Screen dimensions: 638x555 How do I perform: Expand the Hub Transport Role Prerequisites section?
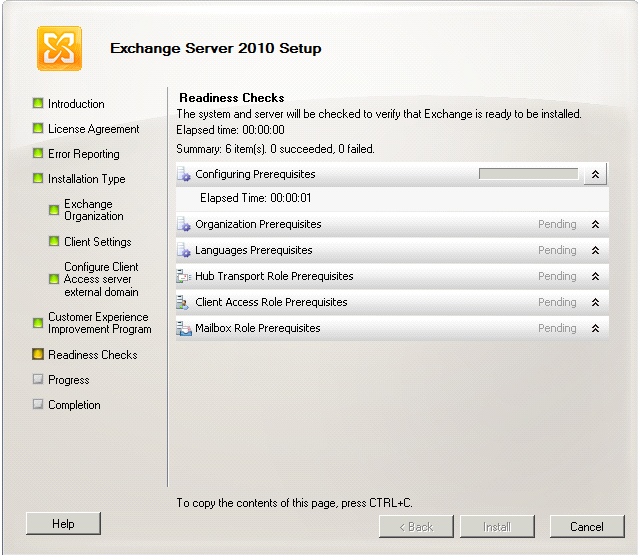[595, 276]
